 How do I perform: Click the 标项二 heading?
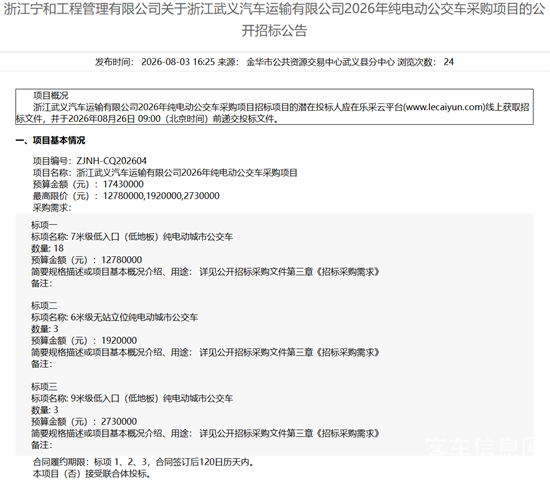coord(44,306)
